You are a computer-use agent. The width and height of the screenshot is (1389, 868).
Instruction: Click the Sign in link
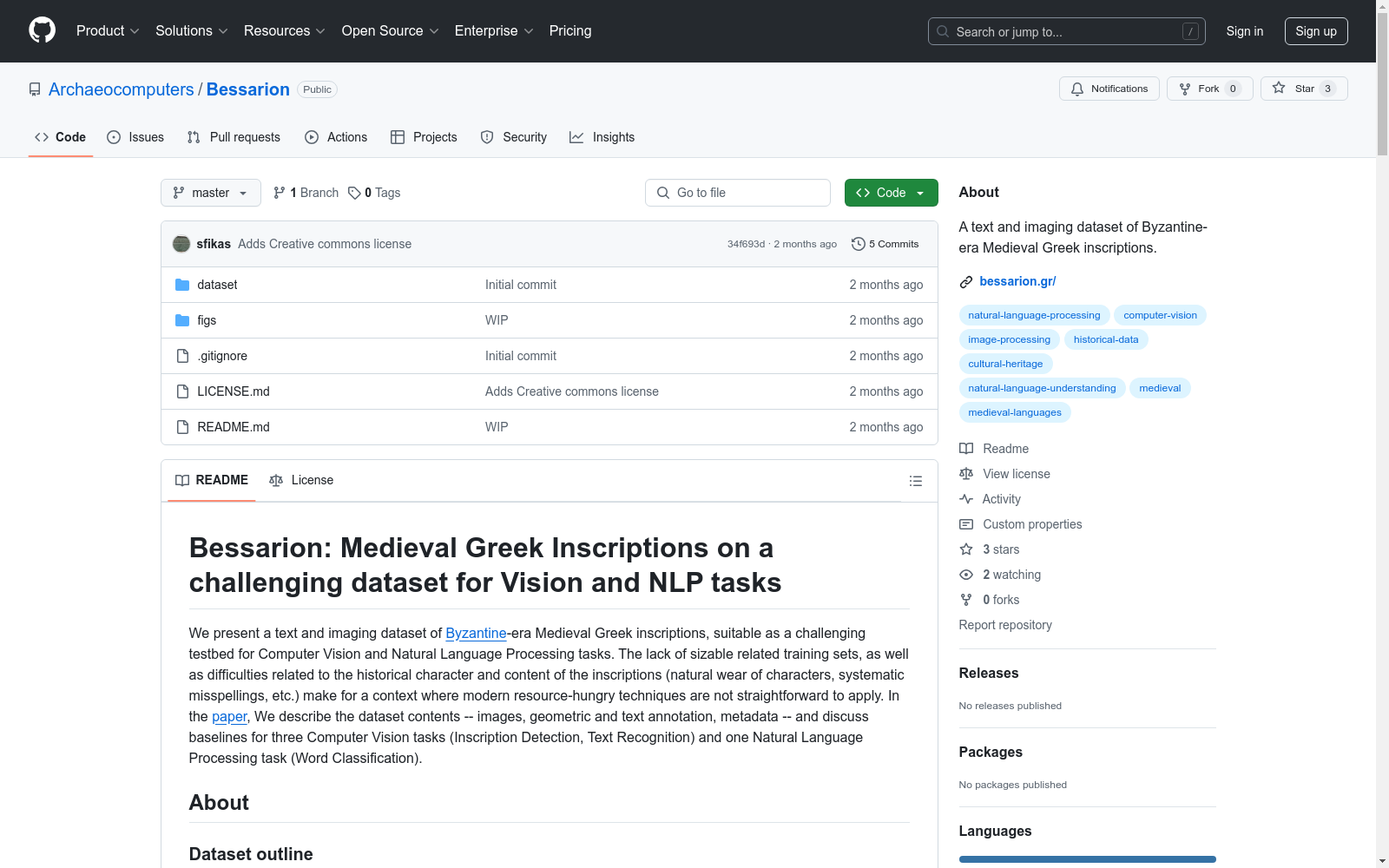click(1245, 31)
